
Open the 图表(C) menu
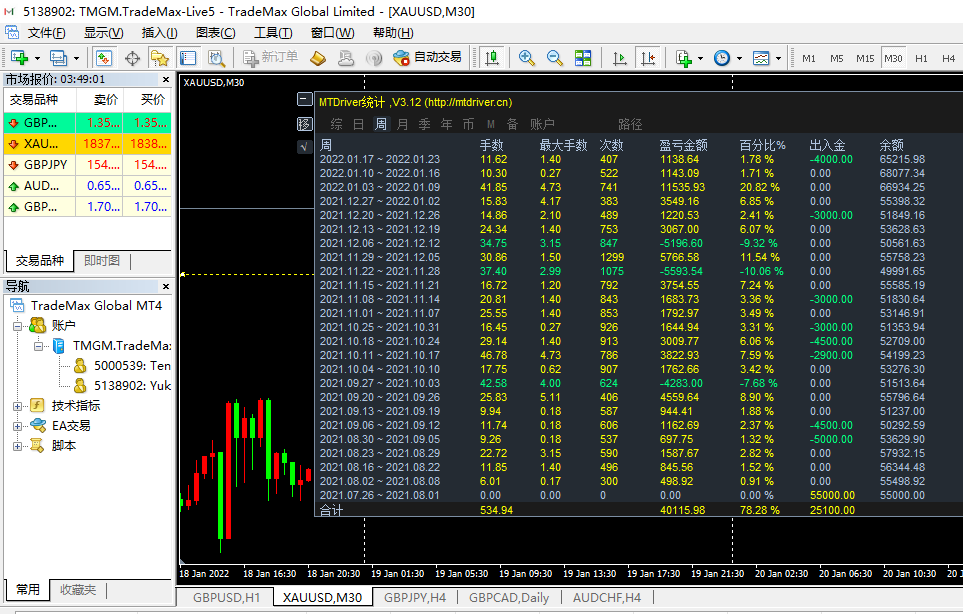click(x=216, y=33)
